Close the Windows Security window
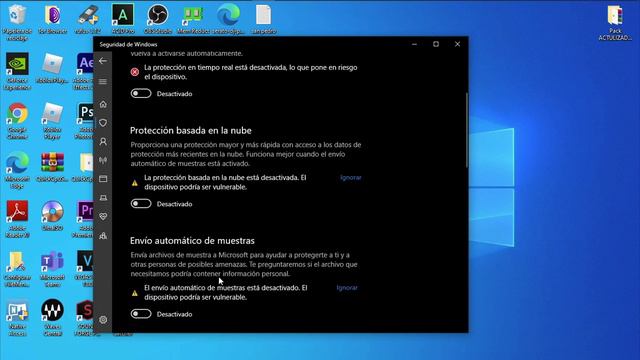Screen dimensions: 640x360 tap(458, 44)
